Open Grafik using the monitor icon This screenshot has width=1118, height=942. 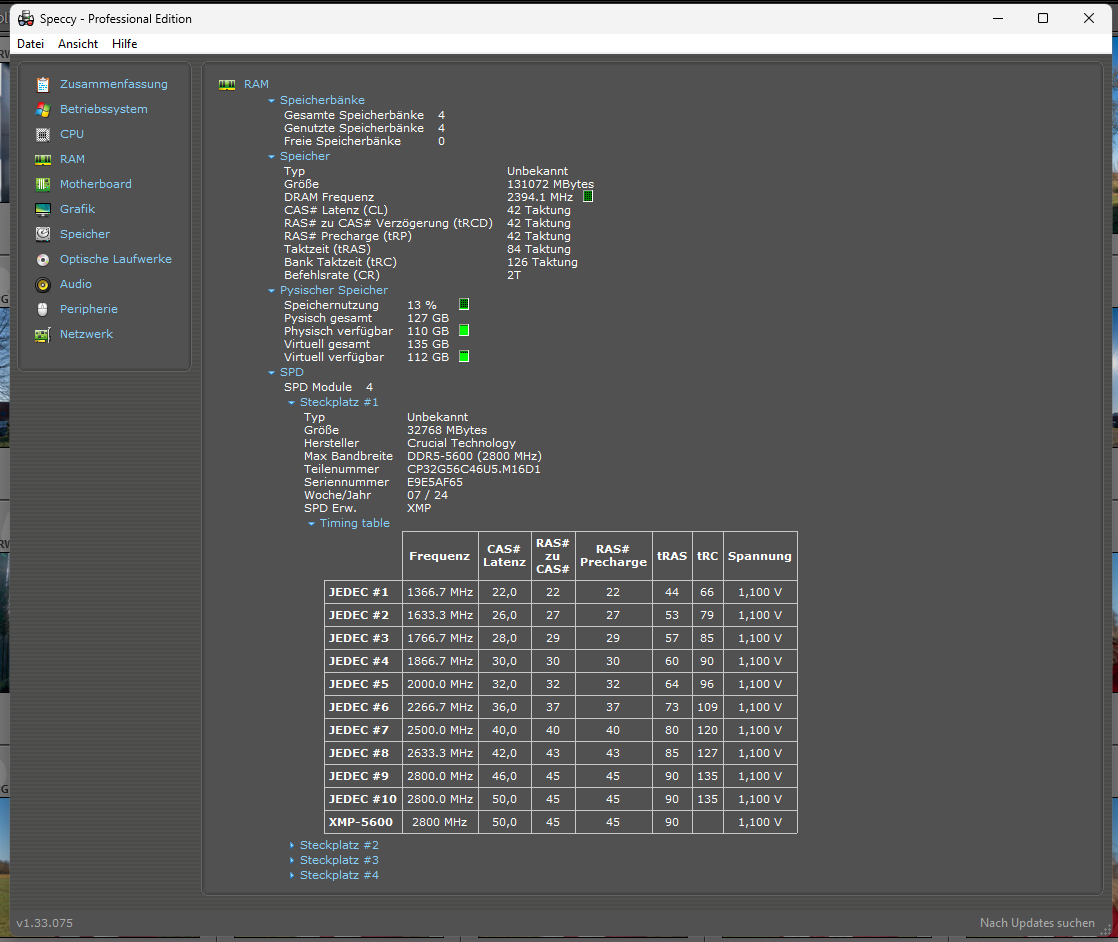[x=43, y=209]
